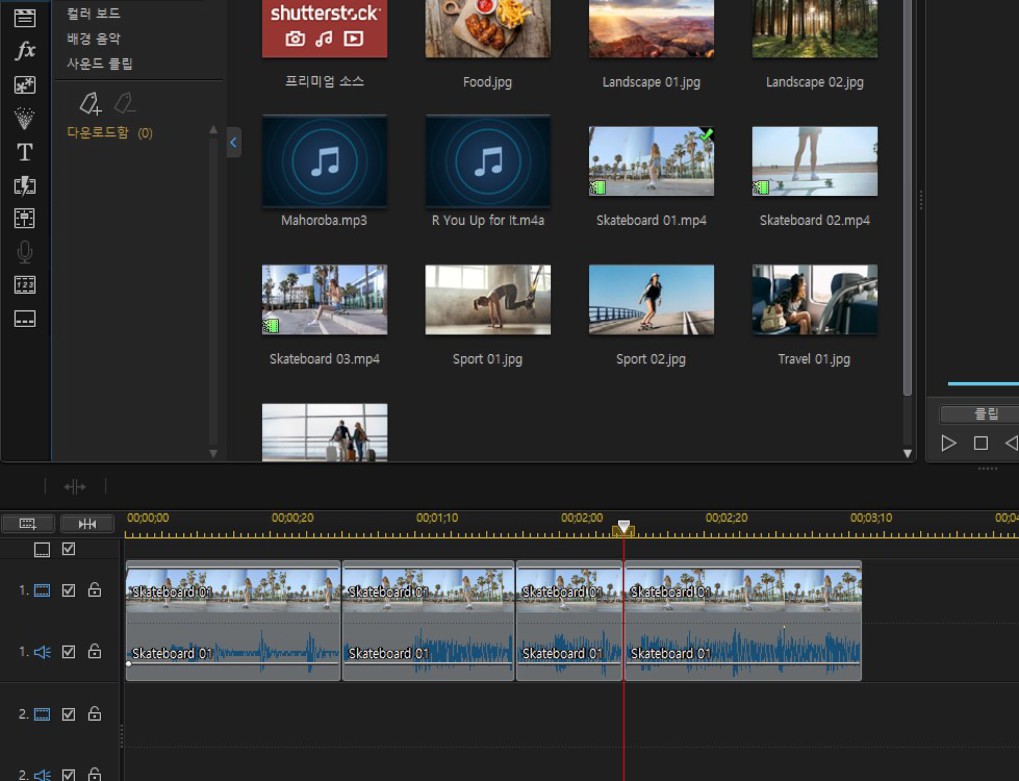Select R You Up for It.m4a audio
This screenshot has width=1019, height=781.
(487, 161)
